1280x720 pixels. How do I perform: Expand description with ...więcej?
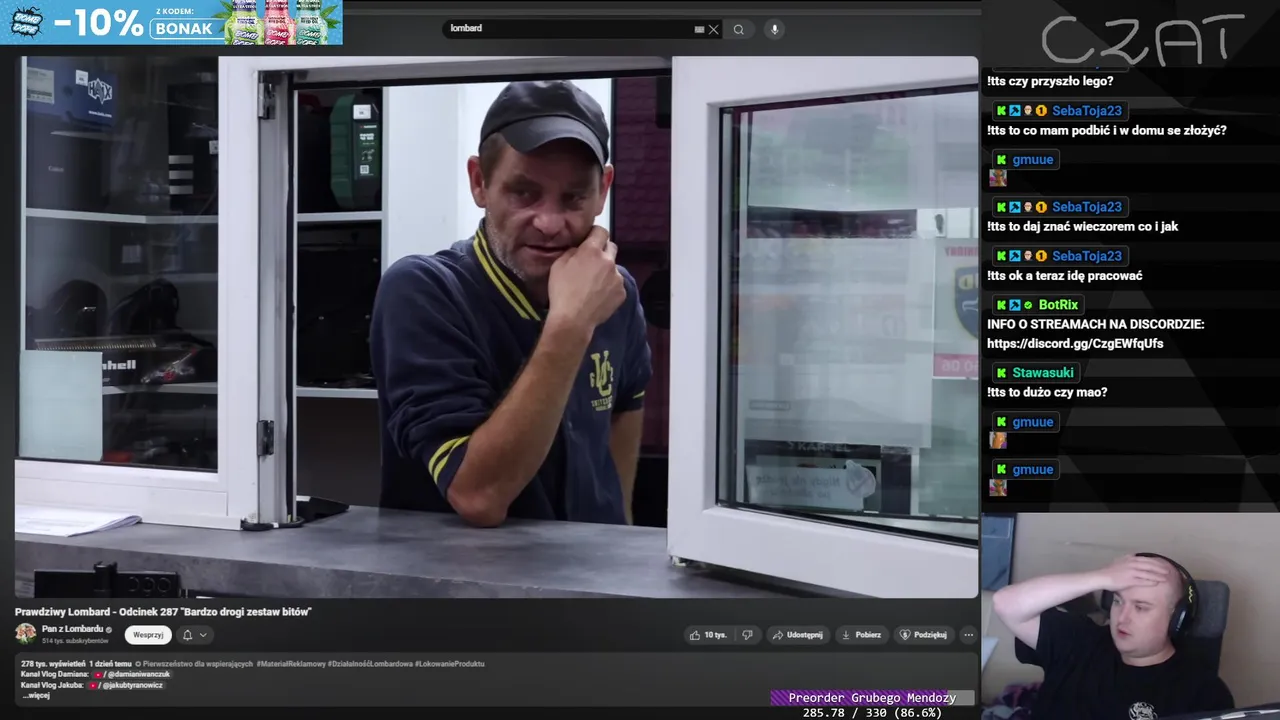[x=35, y=696]
